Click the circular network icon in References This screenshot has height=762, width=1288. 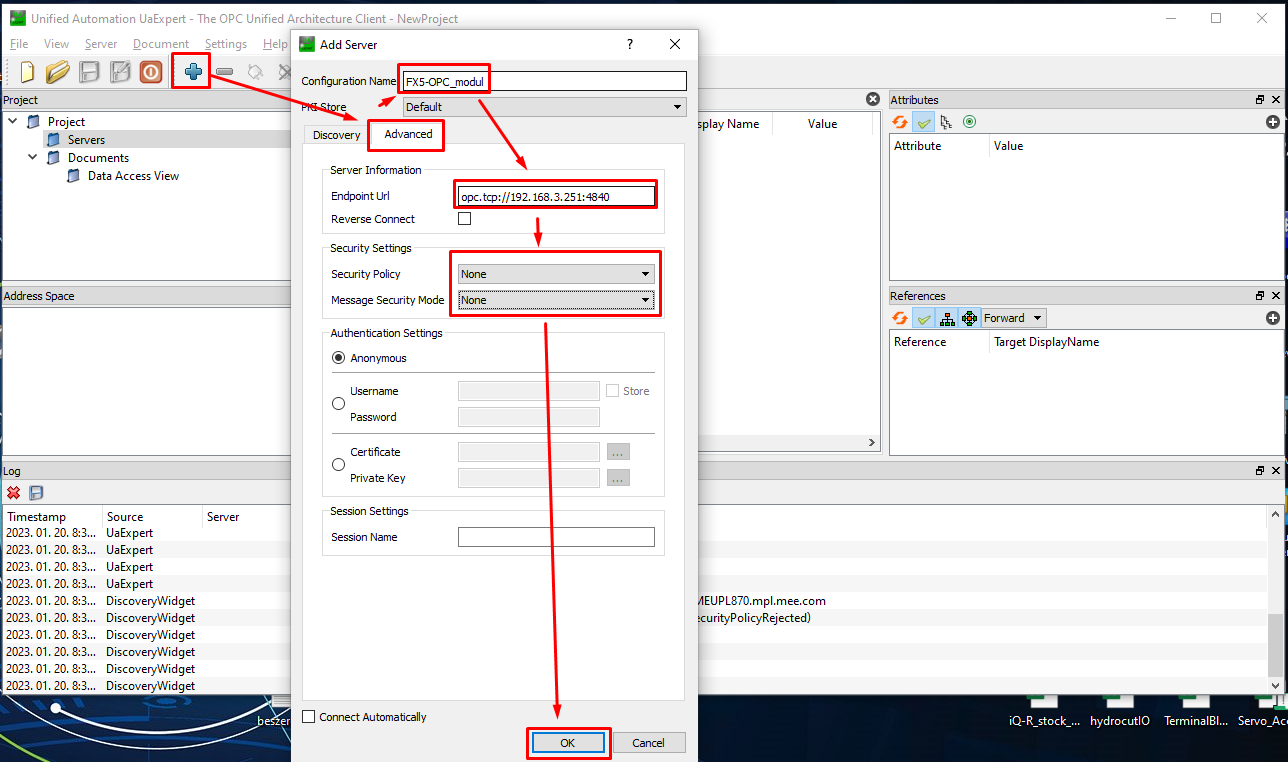point(969,318)
